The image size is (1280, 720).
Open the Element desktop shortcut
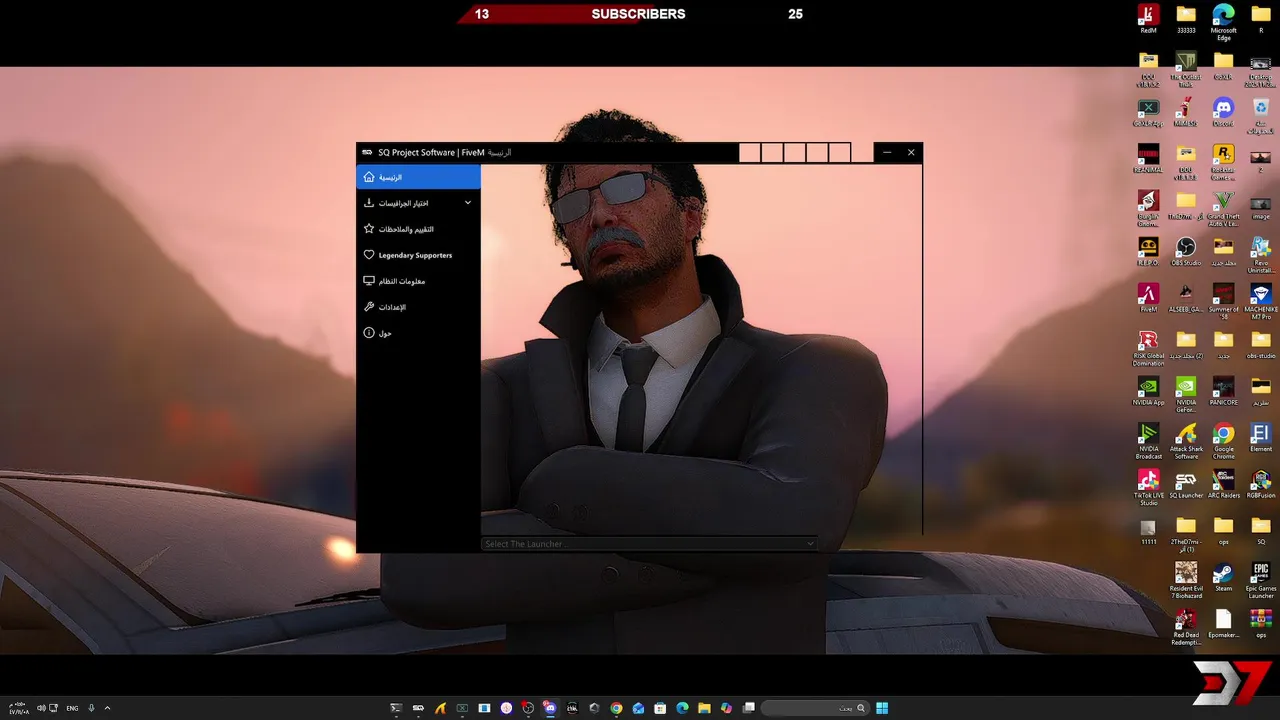pos(1261,437)
